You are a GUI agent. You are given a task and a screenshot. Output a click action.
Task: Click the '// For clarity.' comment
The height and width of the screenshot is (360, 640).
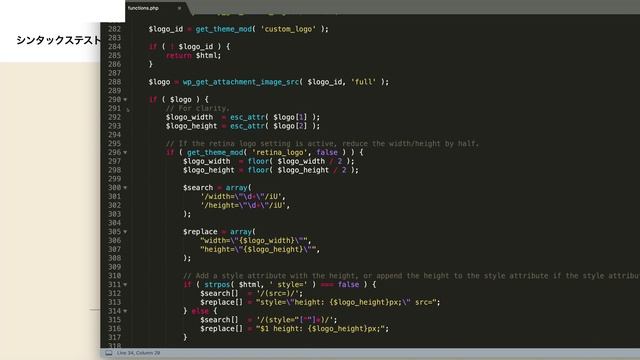pos(198,109)
